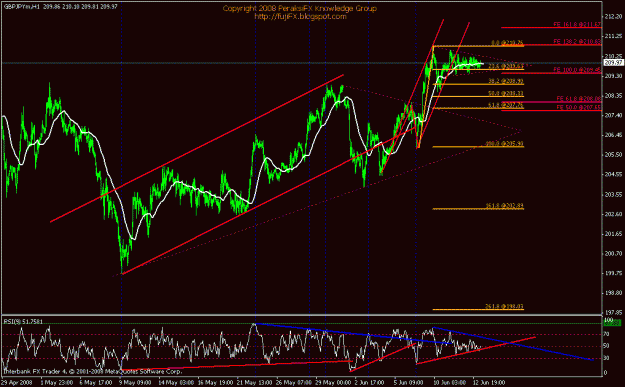Click price axis label 203.55
The width and height of the screenshot is (625, 387).
614,194
